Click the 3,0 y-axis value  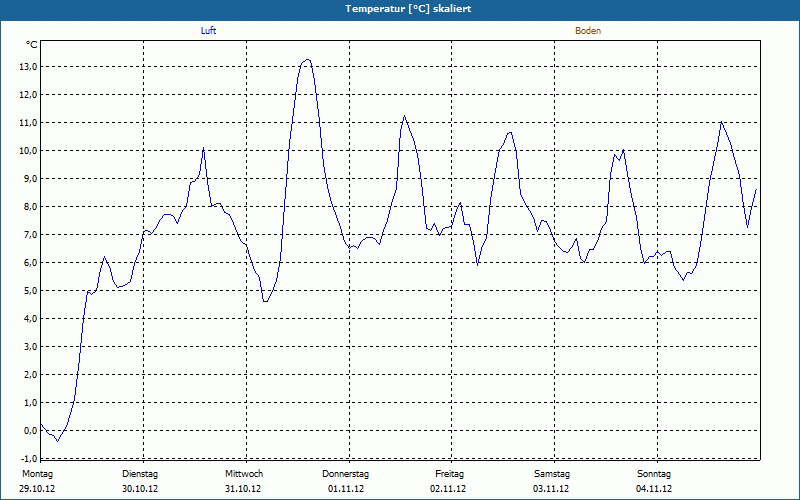30,346
